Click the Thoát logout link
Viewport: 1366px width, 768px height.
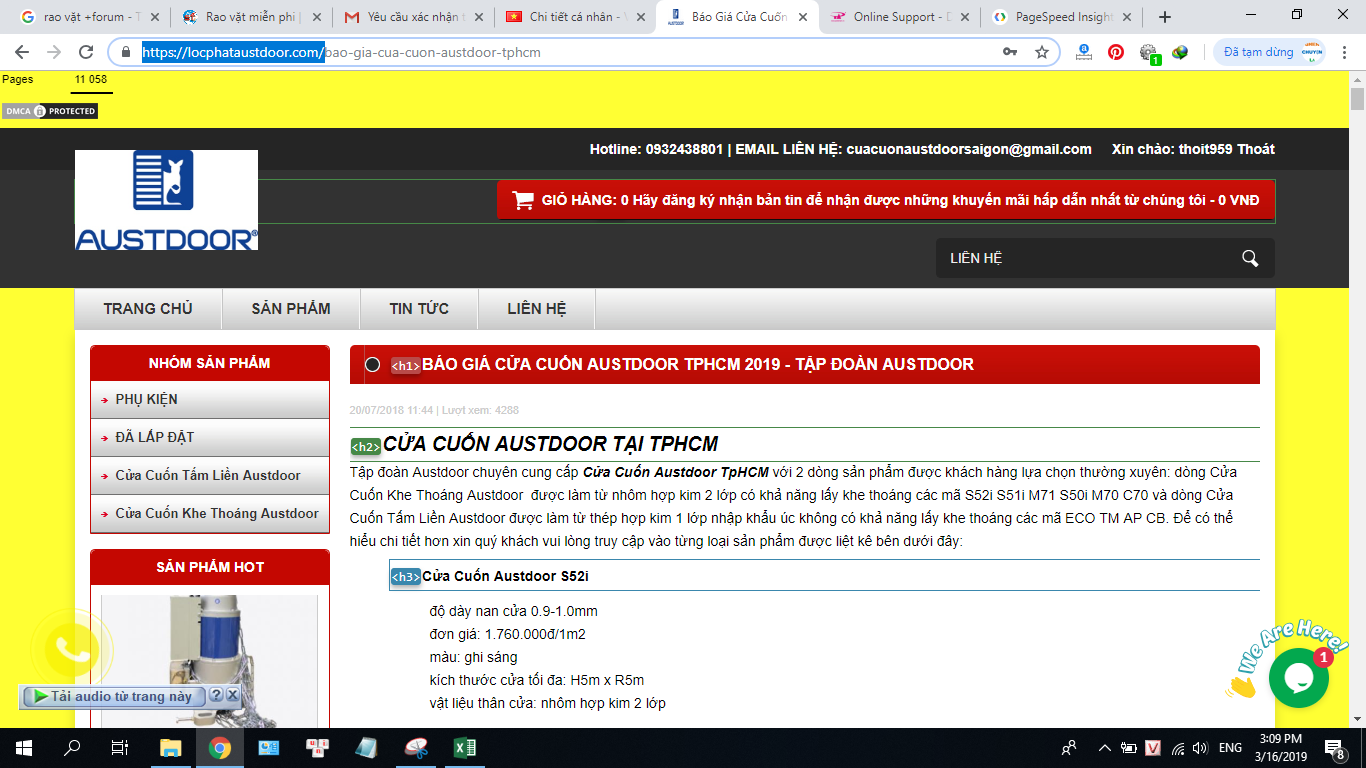[x=1256, y=149]
